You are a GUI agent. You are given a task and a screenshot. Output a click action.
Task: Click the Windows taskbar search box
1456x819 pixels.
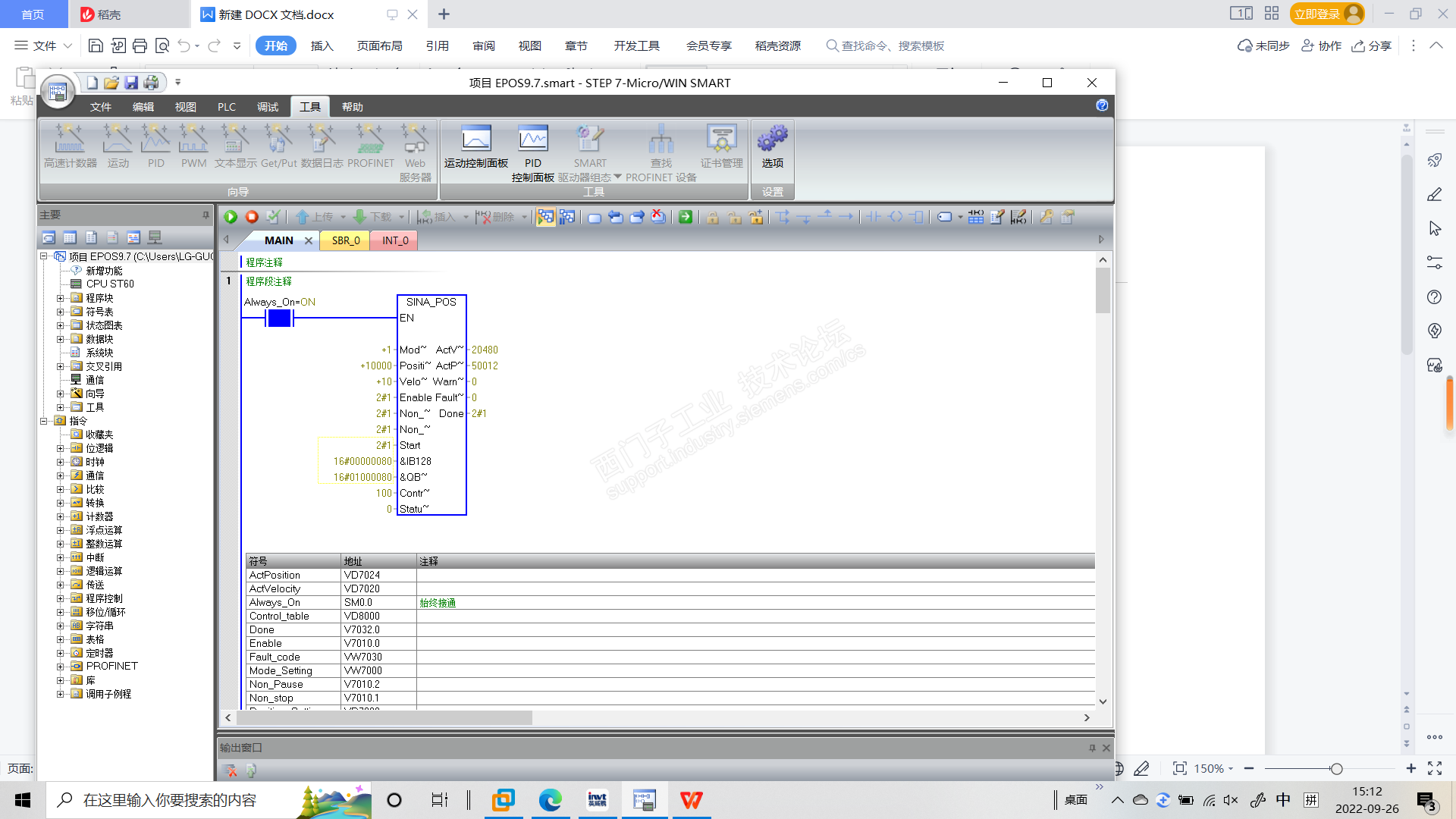[x=170, y=800]
